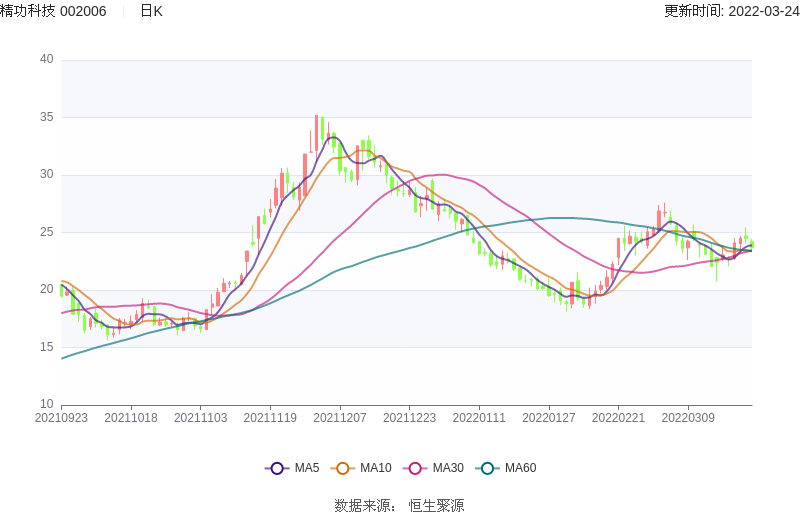The image size is (800, 517).
Task: Hide the MA10 series via its label
Action: pos(376,468)
